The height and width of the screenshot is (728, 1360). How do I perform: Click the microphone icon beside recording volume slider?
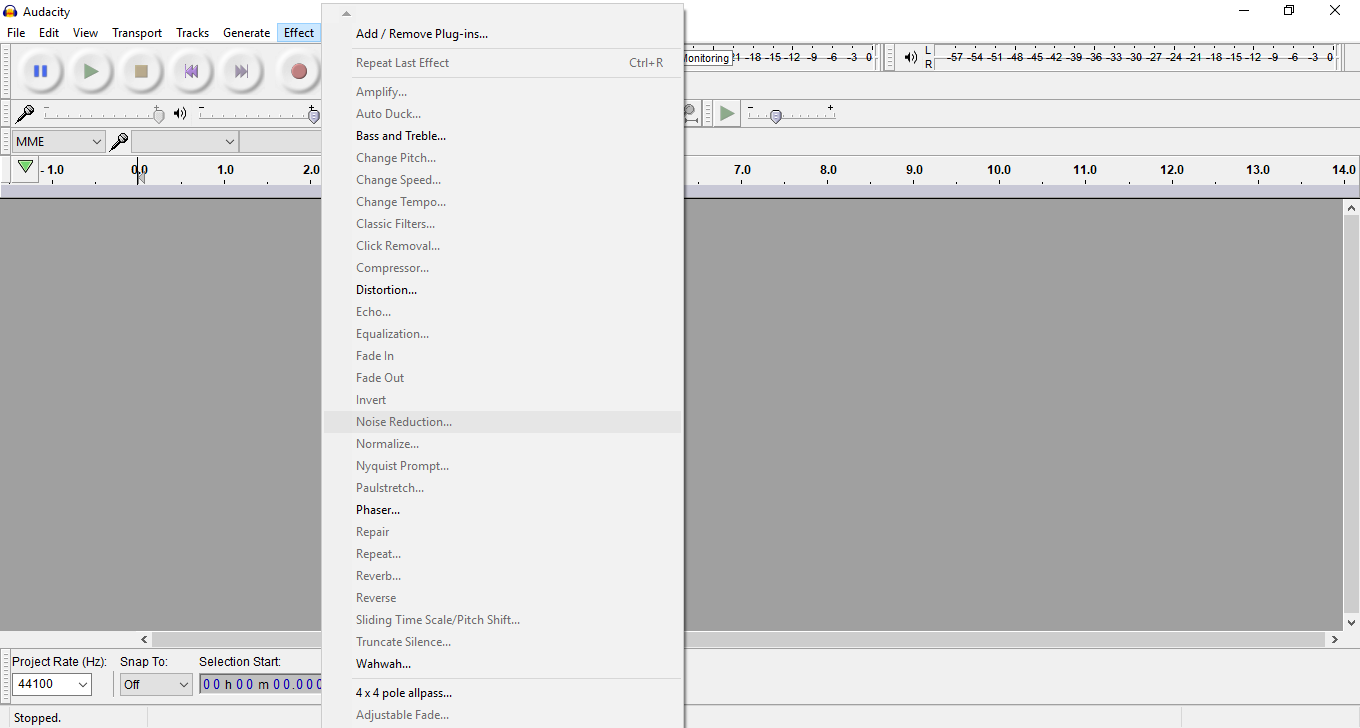click(26, 113)
